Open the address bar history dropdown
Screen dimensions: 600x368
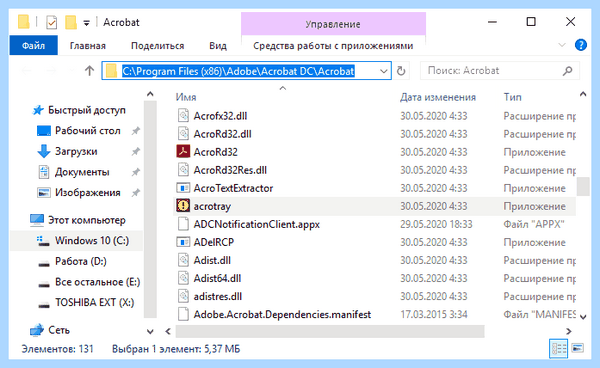pyautogui.click(x=383, y=71)
